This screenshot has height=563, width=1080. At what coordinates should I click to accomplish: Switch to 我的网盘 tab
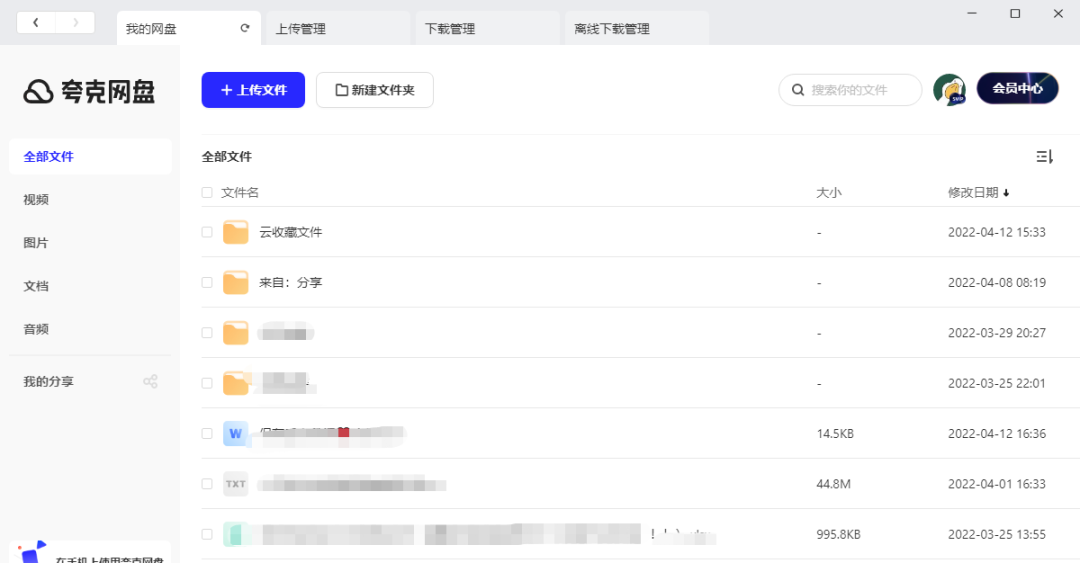(x=189, y=28)
